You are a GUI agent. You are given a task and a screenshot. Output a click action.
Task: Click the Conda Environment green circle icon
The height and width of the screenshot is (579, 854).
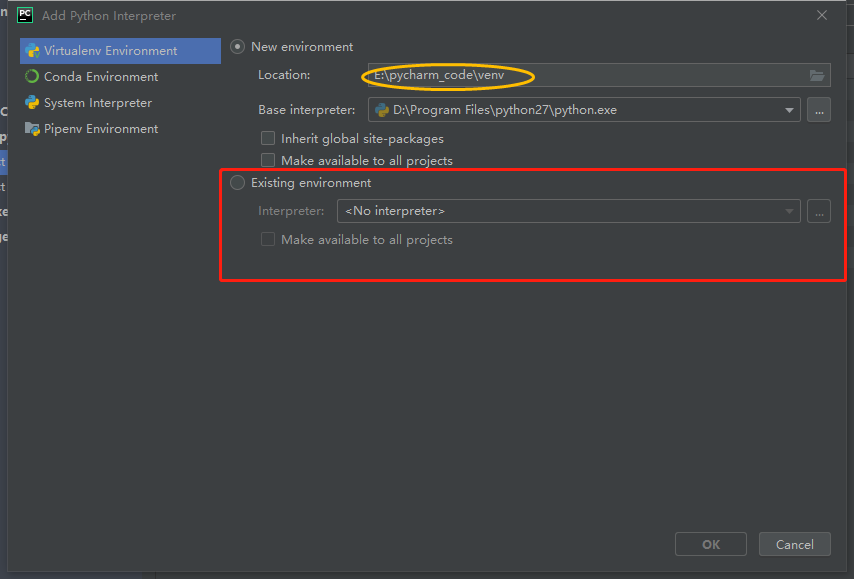(x=32, y=77)
